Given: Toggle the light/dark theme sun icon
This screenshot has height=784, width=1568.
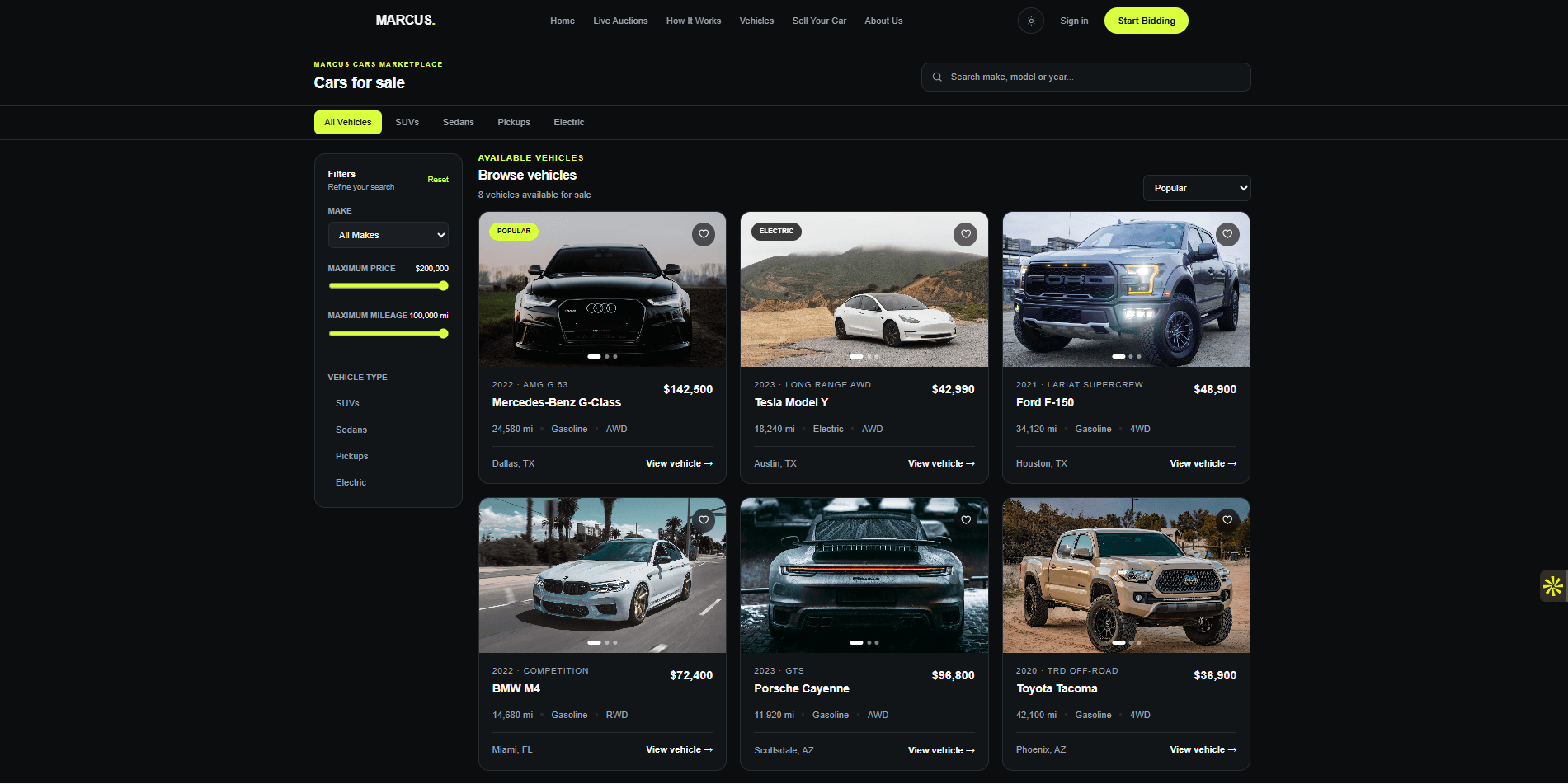Looking at the screenshot, I should click(x=1031, y=21).
